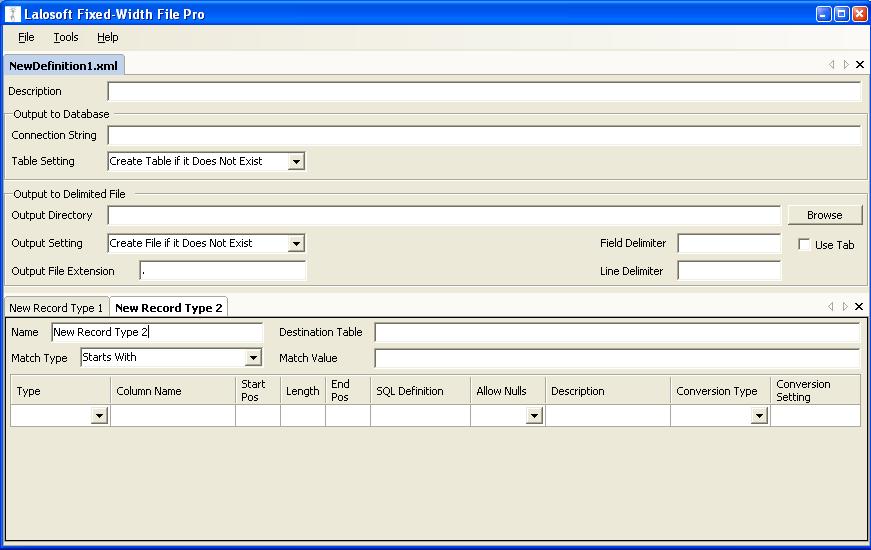The width and height of the screenshot is (871, 550).
Task: Click the Start Pos column header
Action: tap(258, 391)
